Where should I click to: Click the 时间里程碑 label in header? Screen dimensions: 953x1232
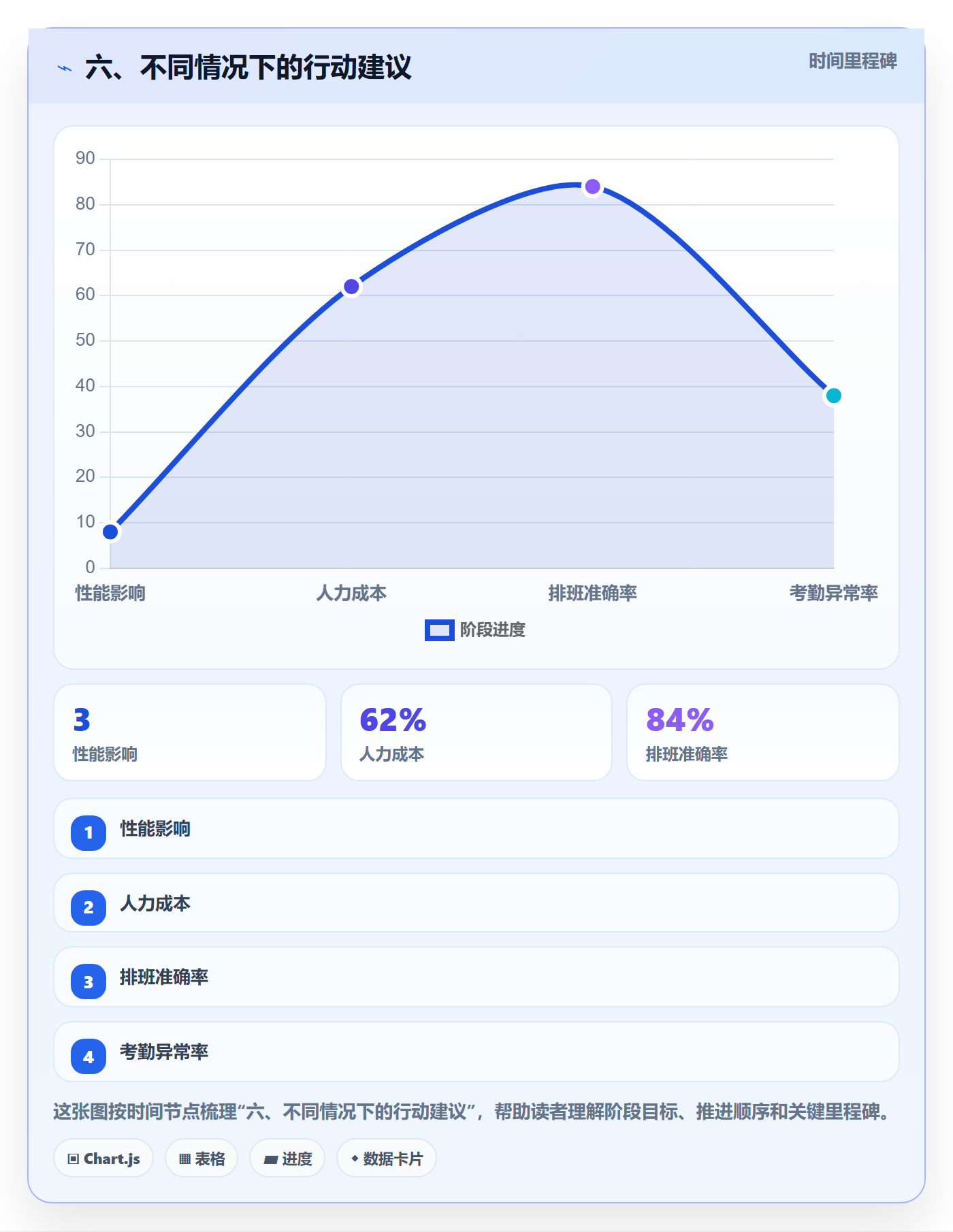point(852,61)
